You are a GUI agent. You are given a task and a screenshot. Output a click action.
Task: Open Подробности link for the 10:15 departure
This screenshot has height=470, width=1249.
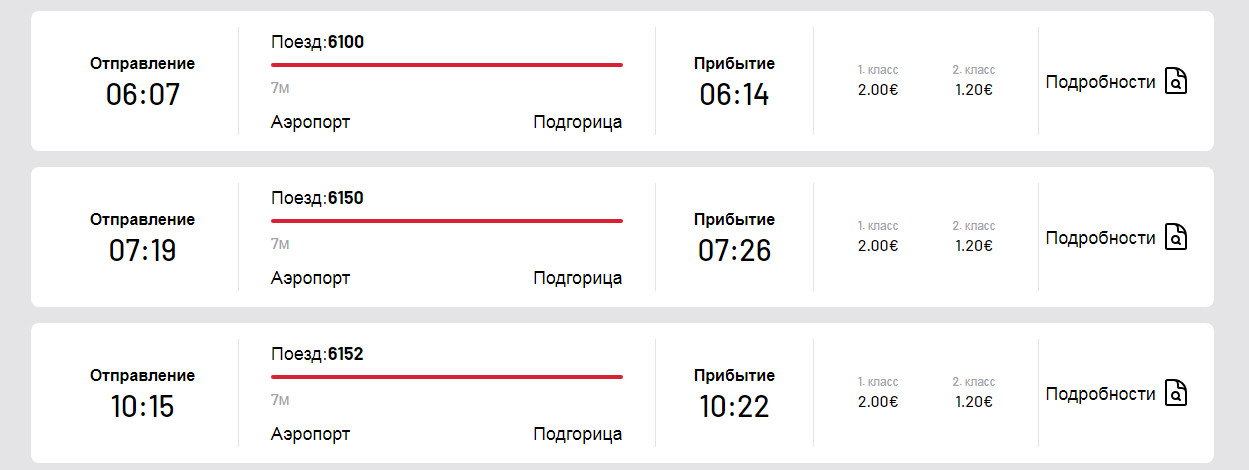(1100, 394)
